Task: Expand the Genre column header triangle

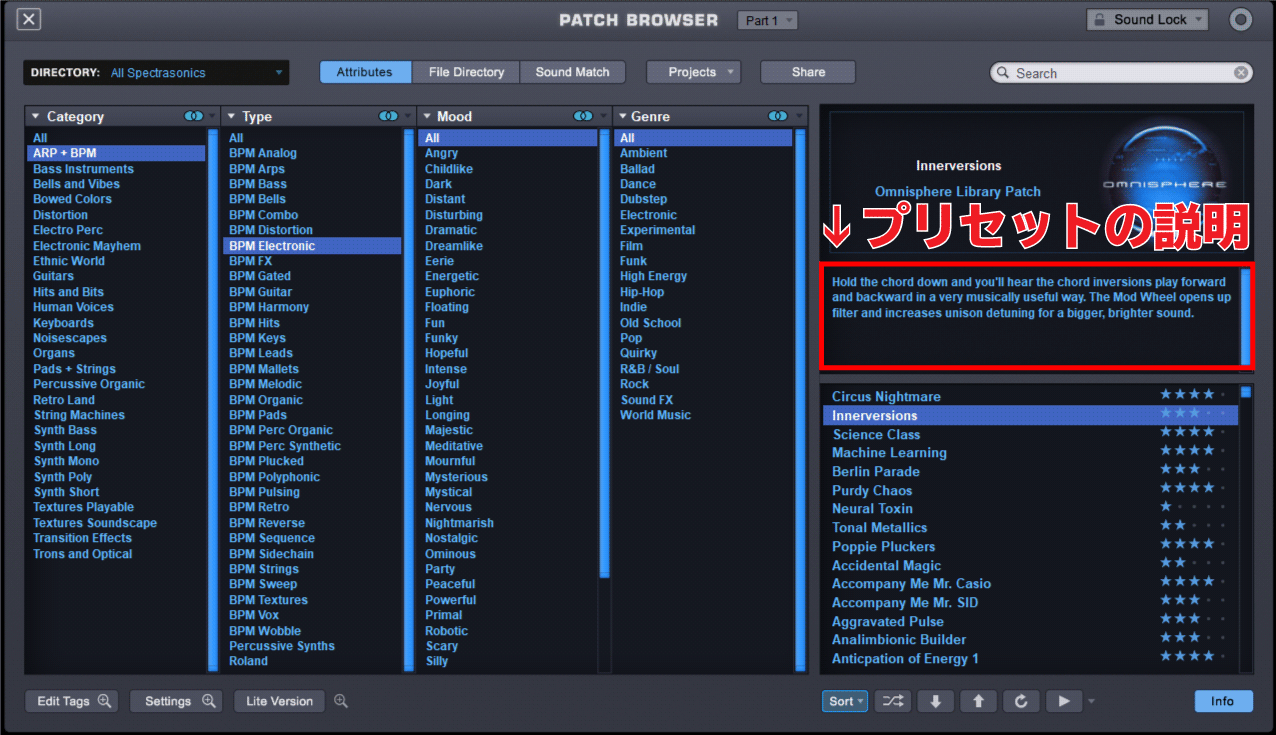Action: (x=622, y=117)
